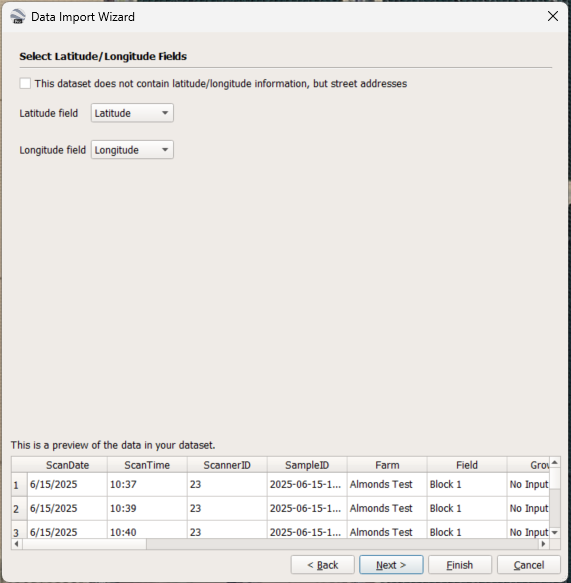Select the ScanTime column header

click(x=147, y=465)
